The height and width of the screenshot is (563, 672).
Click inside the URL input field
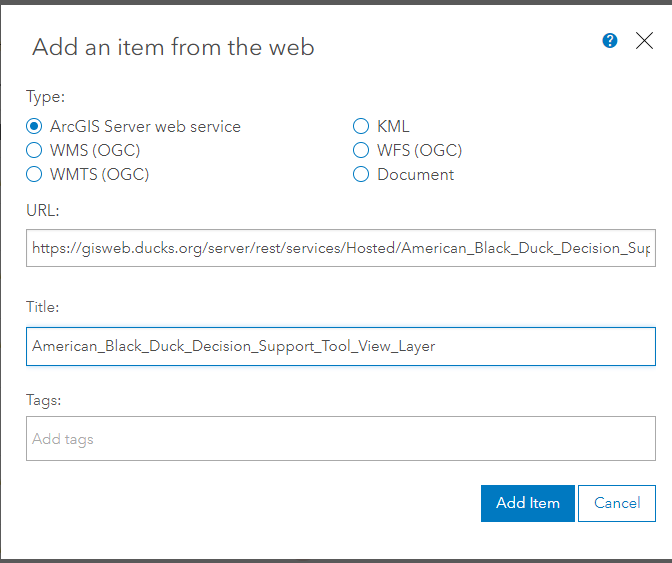[340, 248]
